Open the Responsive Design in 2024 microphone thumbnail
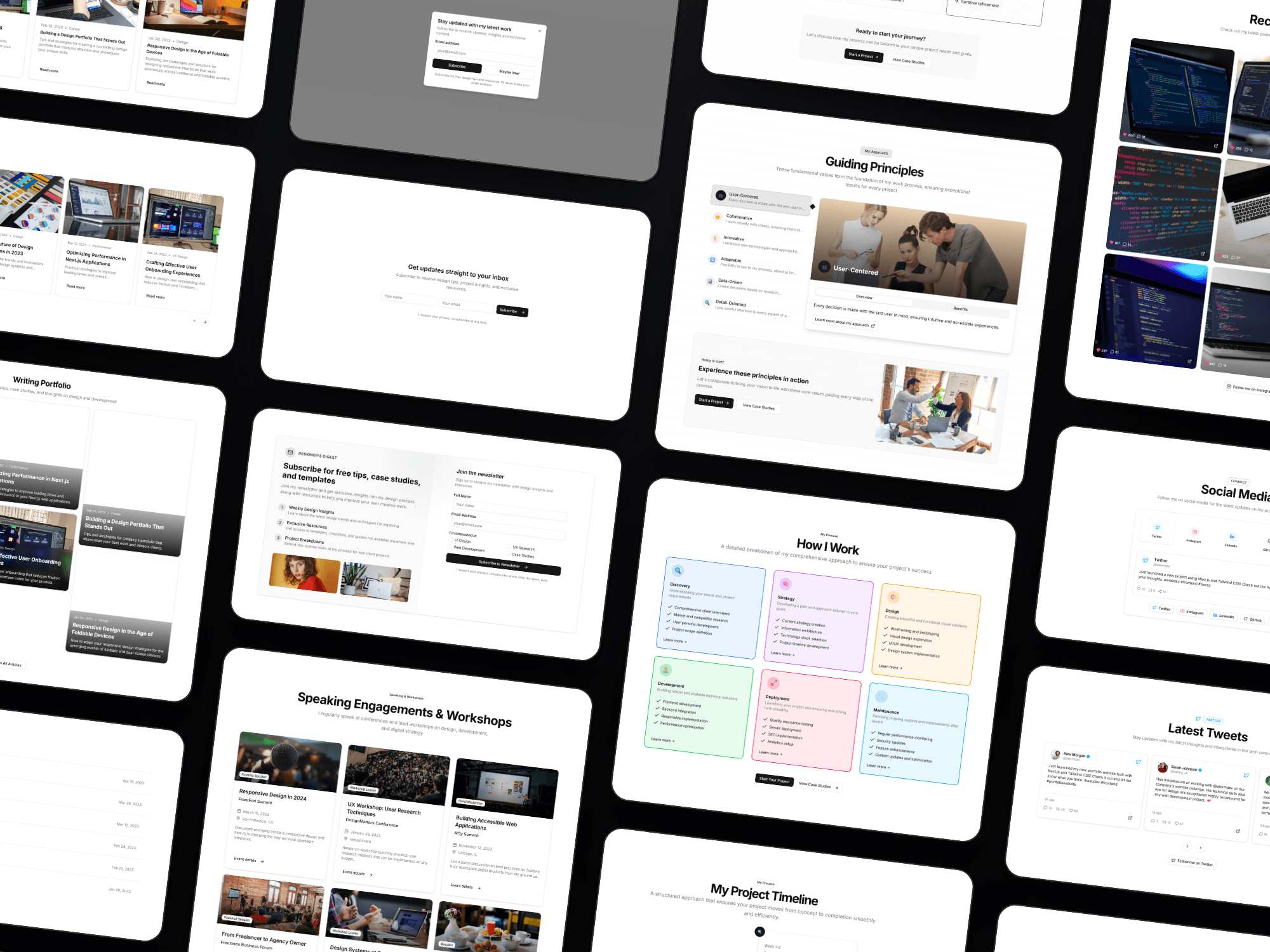Image resolution: width=1270 pixels, height=952 pixels. click(289, 762)
